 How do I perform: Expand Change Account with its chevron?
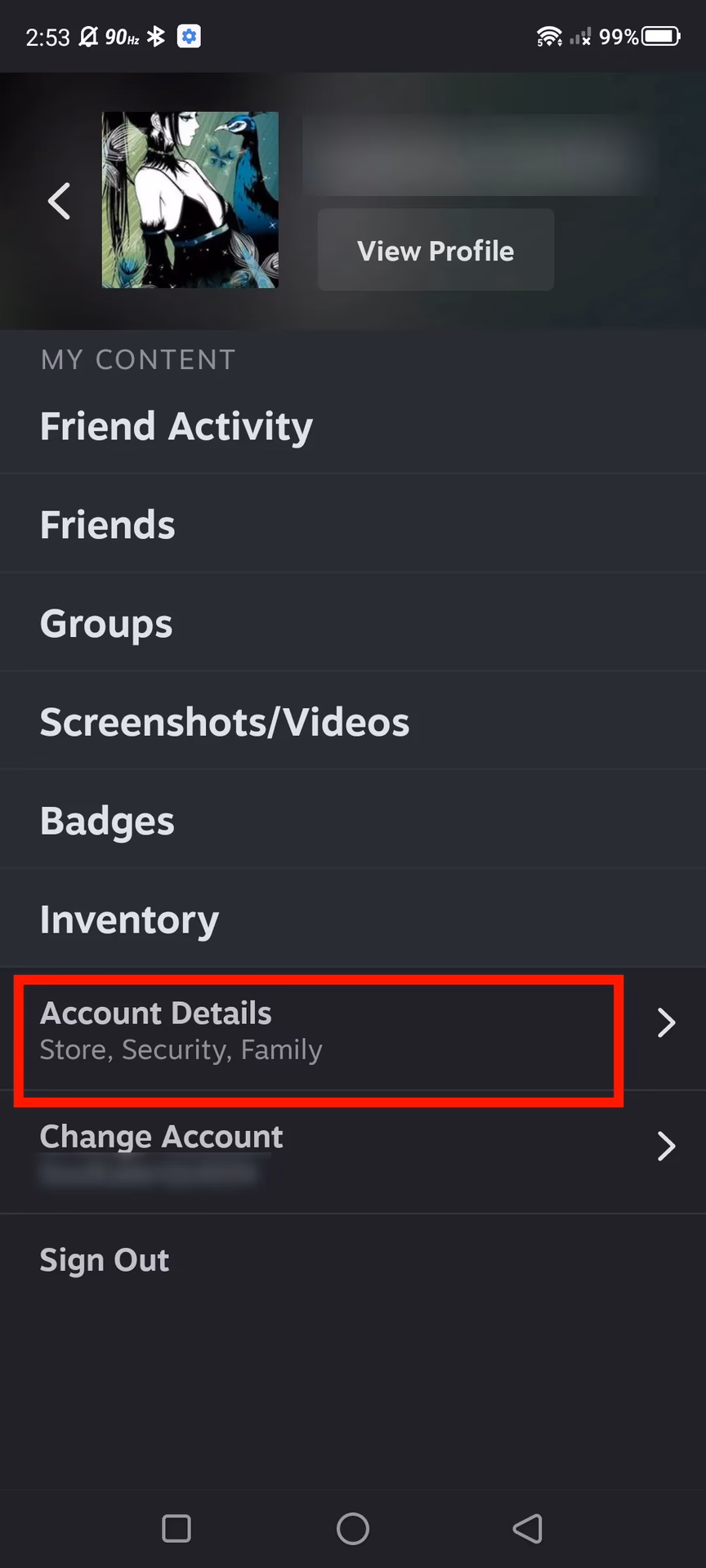[666, 1147]
